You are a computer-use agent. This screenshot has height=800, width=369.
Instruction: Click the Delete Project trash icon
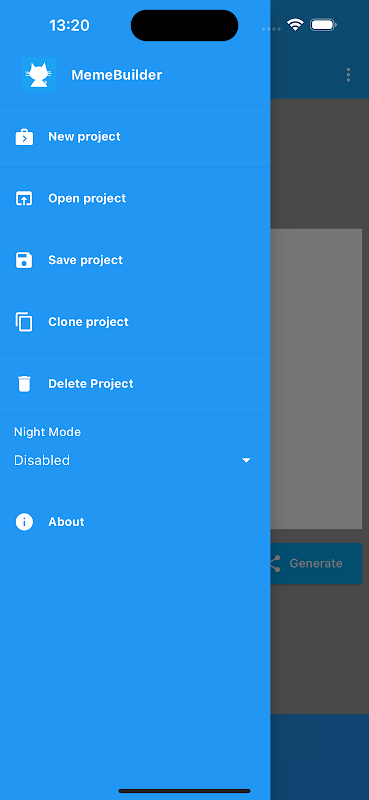pyautogui.click(x=24, y=384)
